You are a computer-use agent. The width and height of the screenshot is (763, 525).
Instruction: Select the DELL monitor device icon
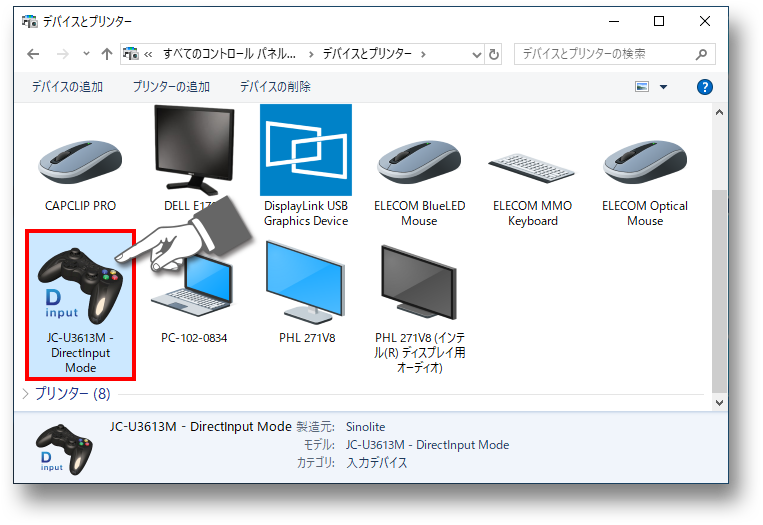[x=194, y=149]
